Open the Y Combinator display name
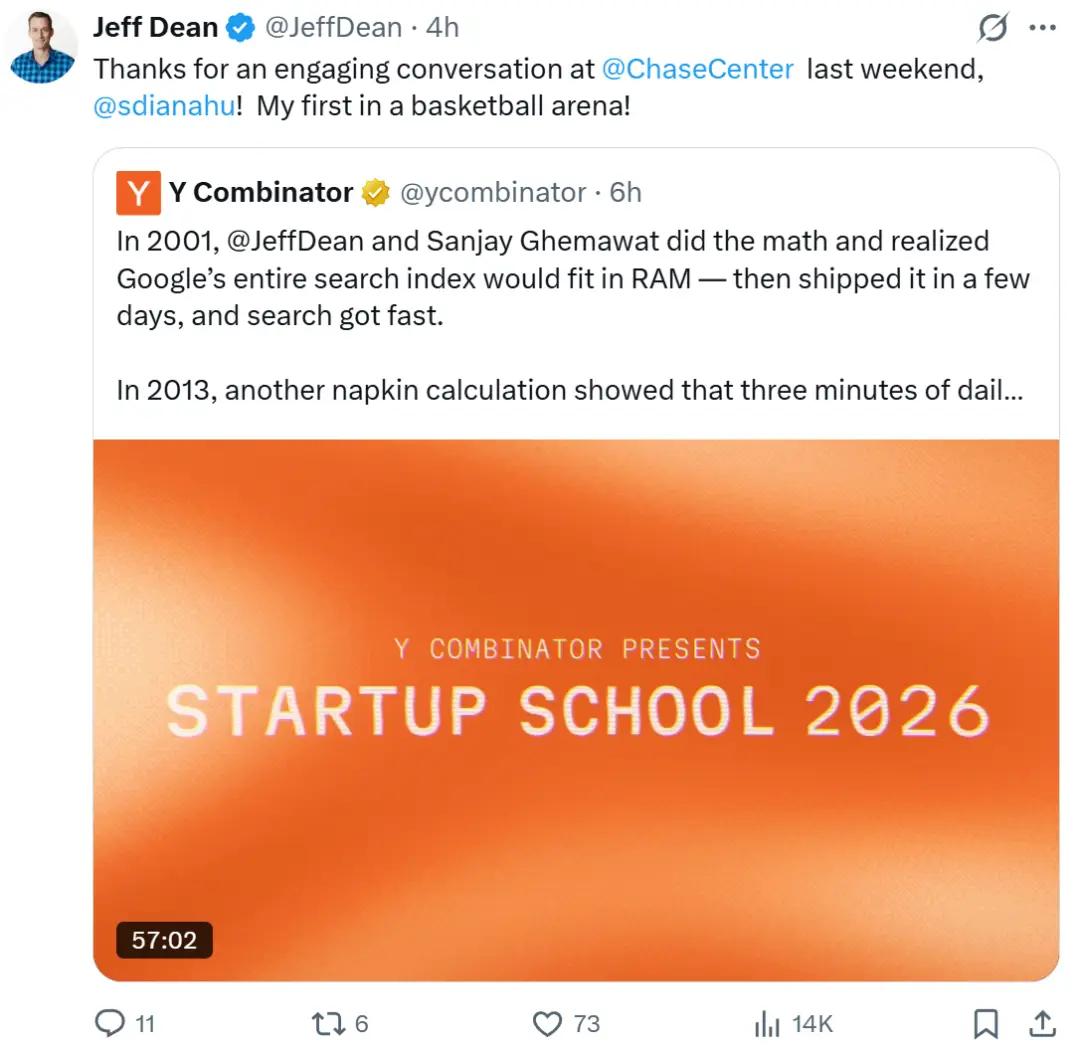 click(261, 192)
